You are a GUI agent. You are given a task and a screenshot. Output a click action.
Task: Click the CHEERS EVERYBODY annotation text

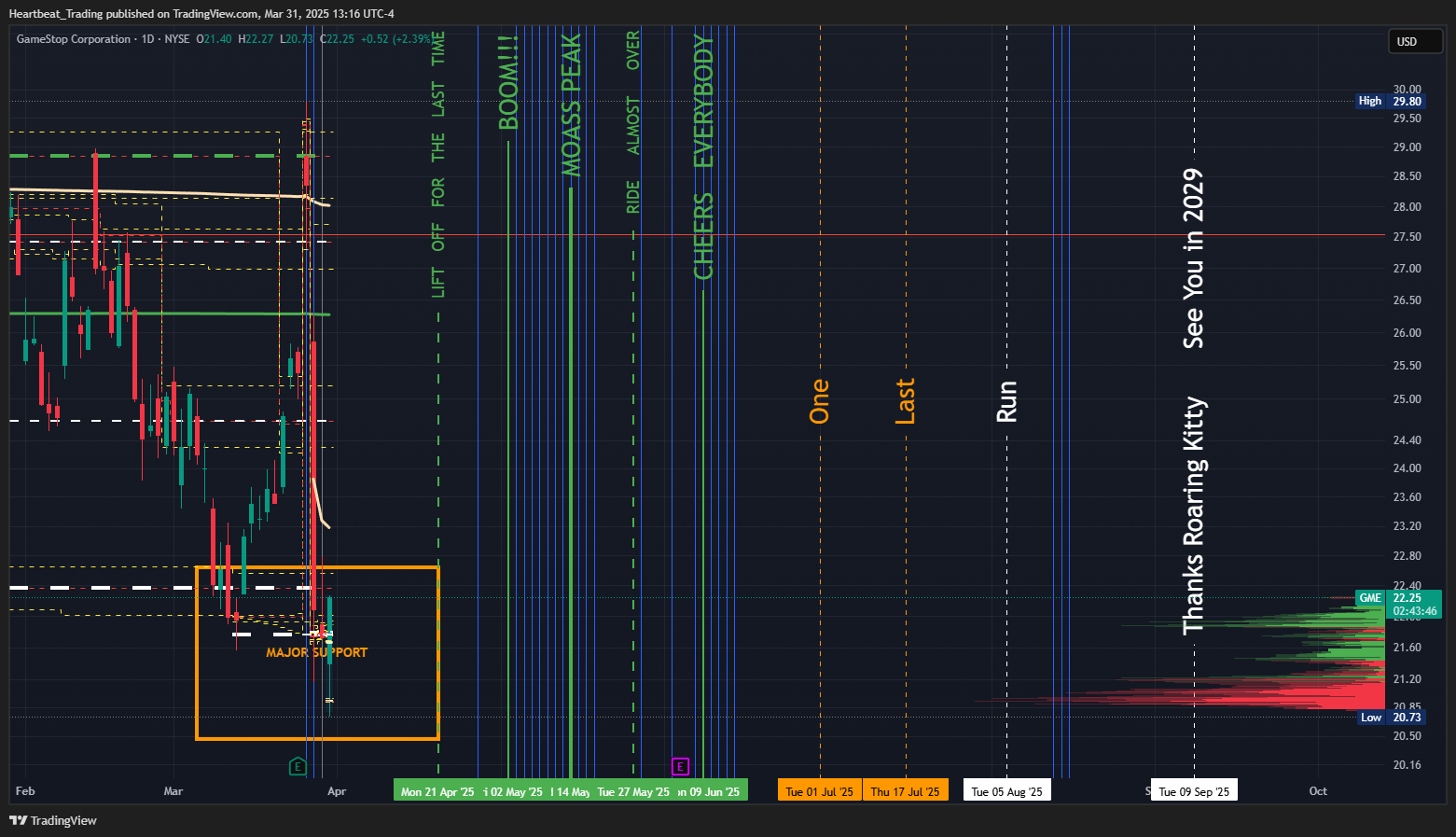(703, 157)
